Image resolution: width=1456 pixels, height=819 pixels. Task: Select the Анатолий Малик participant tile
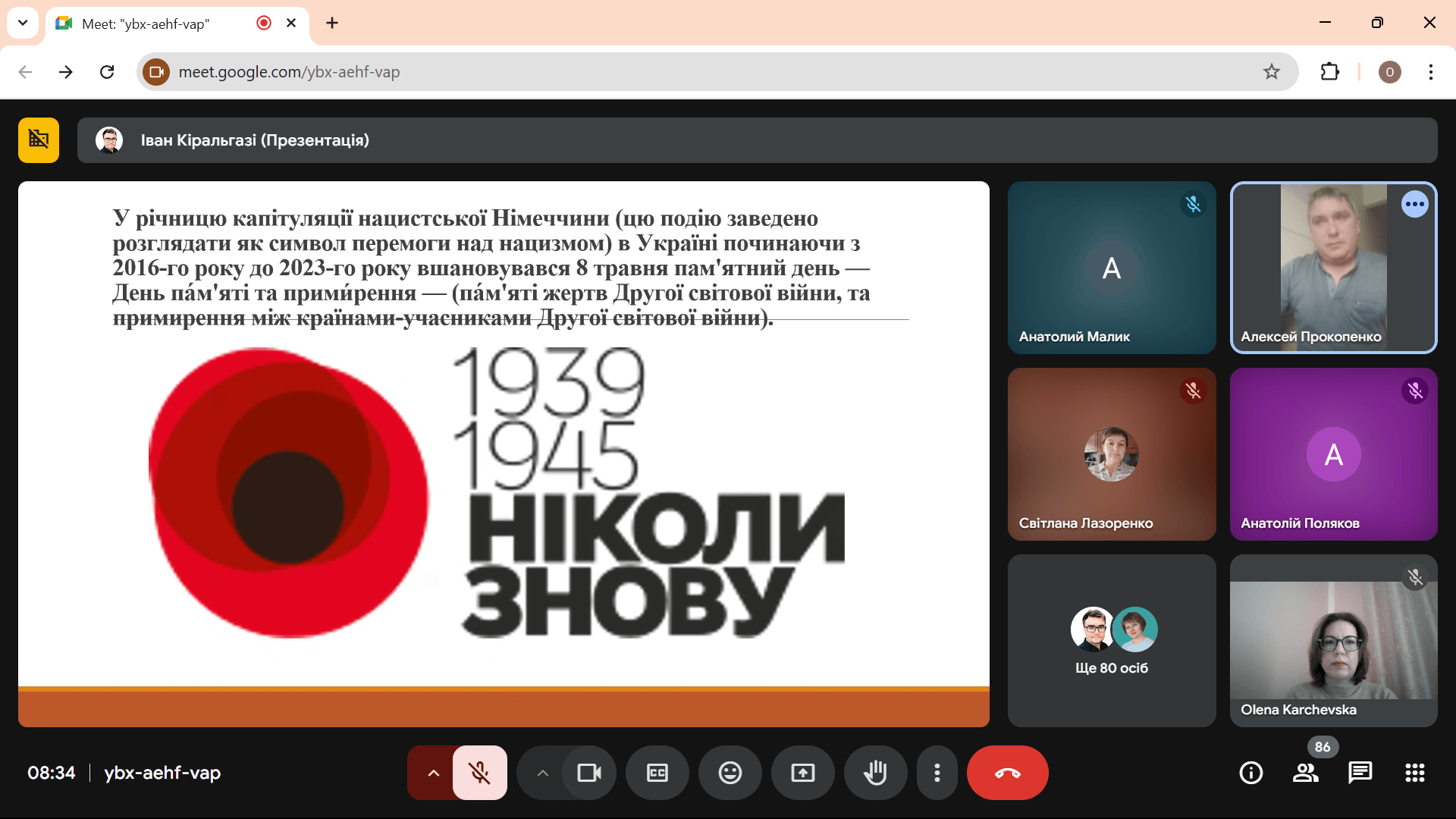(1112, 268)
